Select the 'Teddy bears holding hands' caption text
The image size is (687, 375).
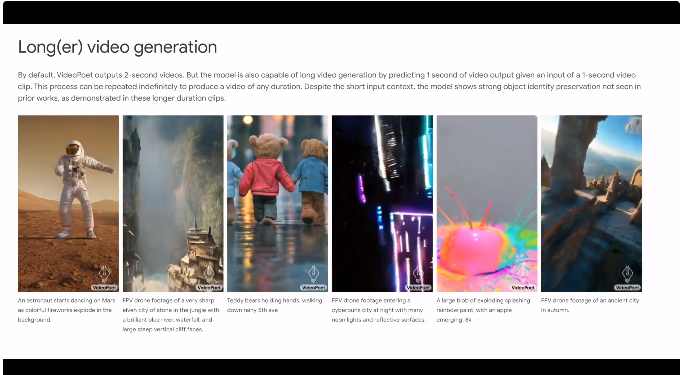[x=275, y=305]
